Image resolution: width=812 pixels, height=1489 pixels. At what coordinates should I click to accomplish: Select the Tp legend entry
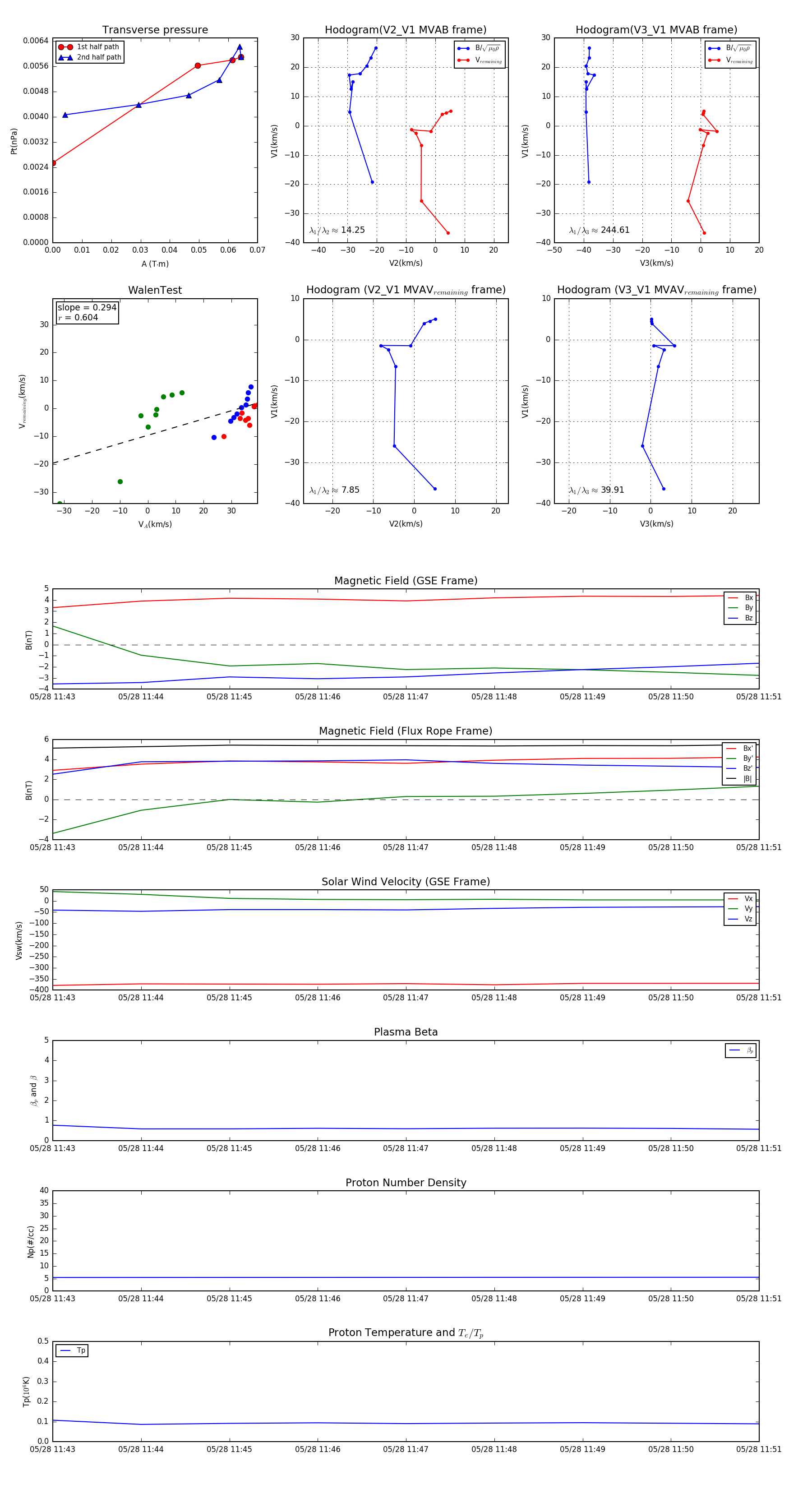[72, 1350]
